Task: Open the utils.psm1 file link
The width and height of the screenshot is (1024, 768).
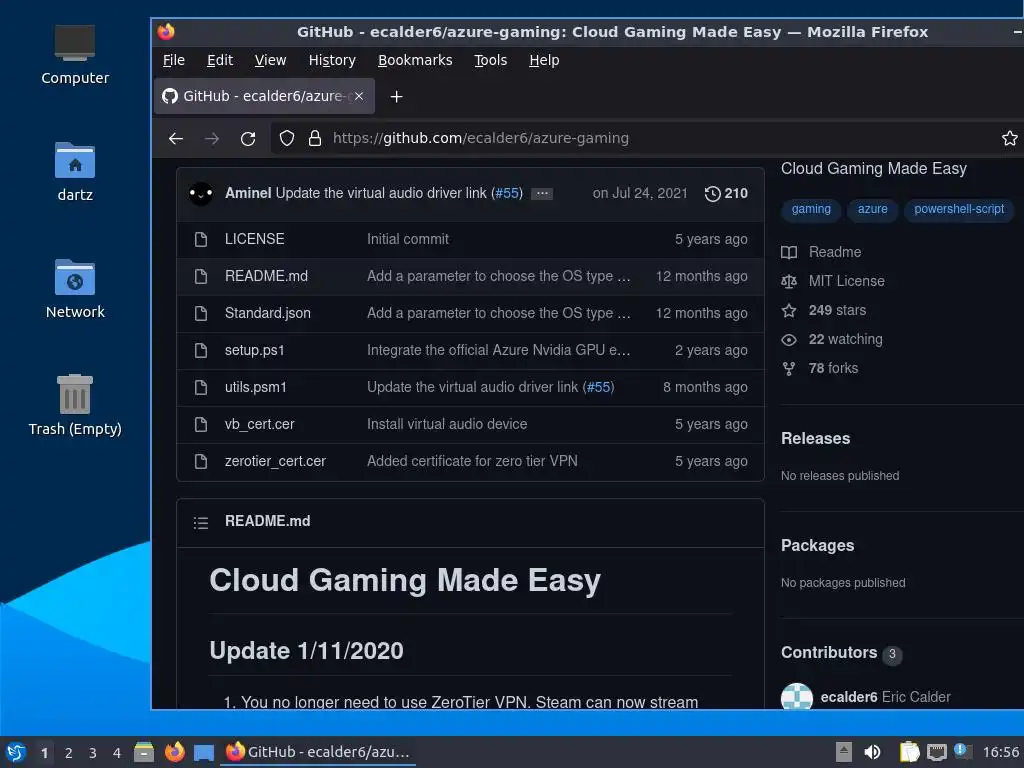Action: (x=255, y=387)
